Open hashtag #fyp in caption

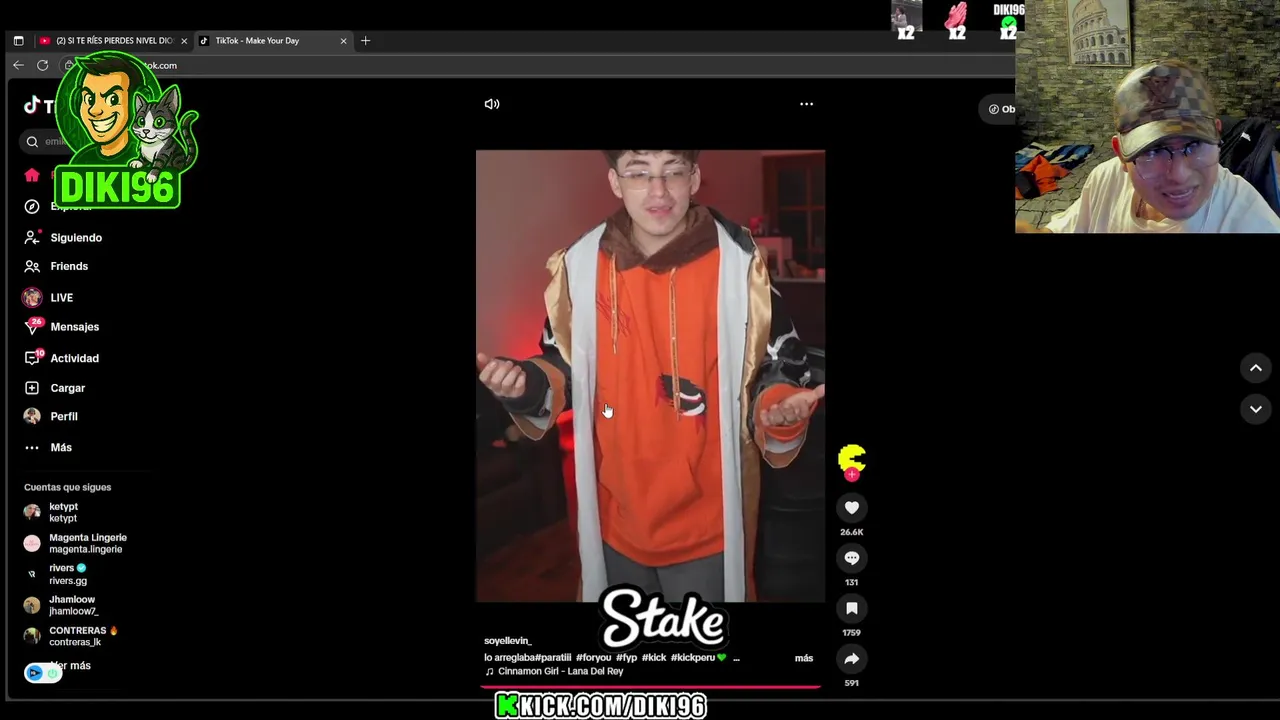pyautogui.click(x=626, y=658)
